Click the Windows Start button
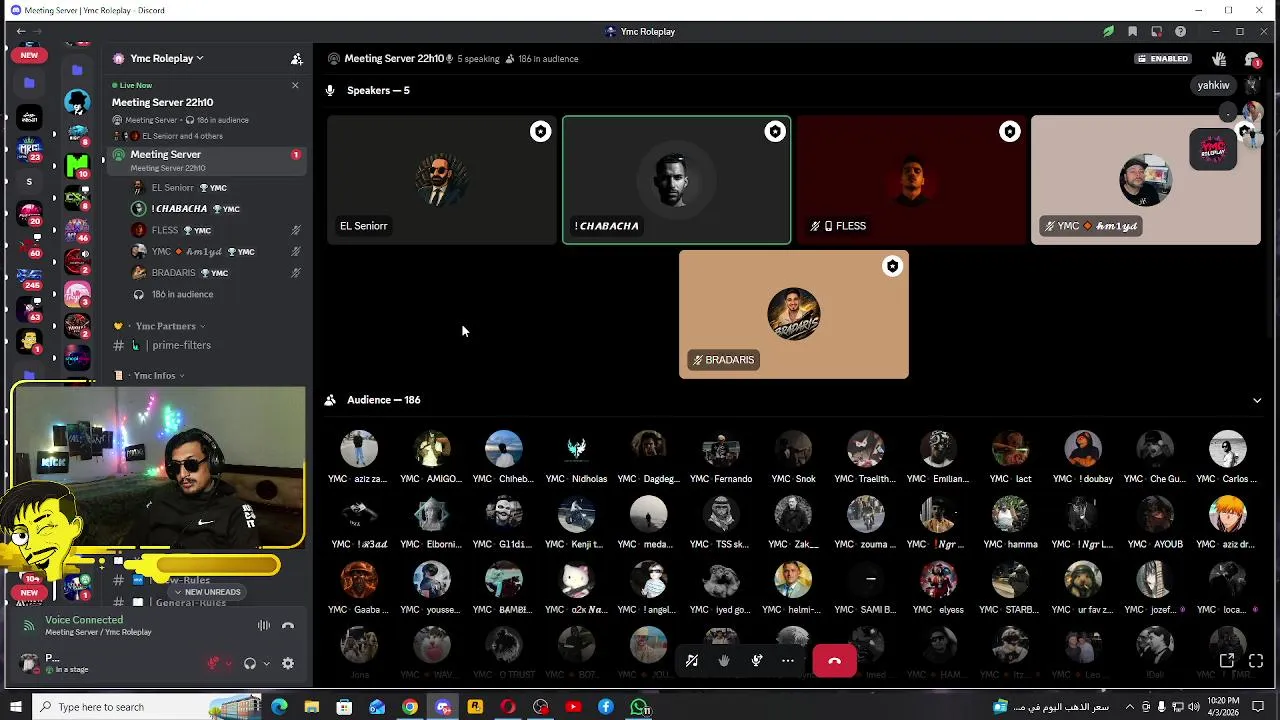1280x720 pixels. [16, 707]
